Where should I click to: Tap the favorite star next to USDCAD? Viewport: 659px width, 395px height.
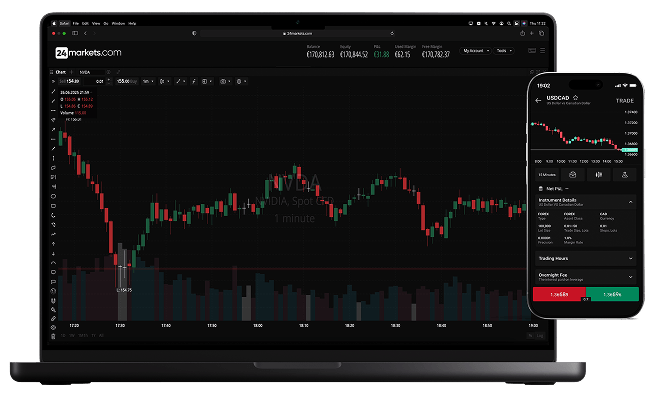575,97
